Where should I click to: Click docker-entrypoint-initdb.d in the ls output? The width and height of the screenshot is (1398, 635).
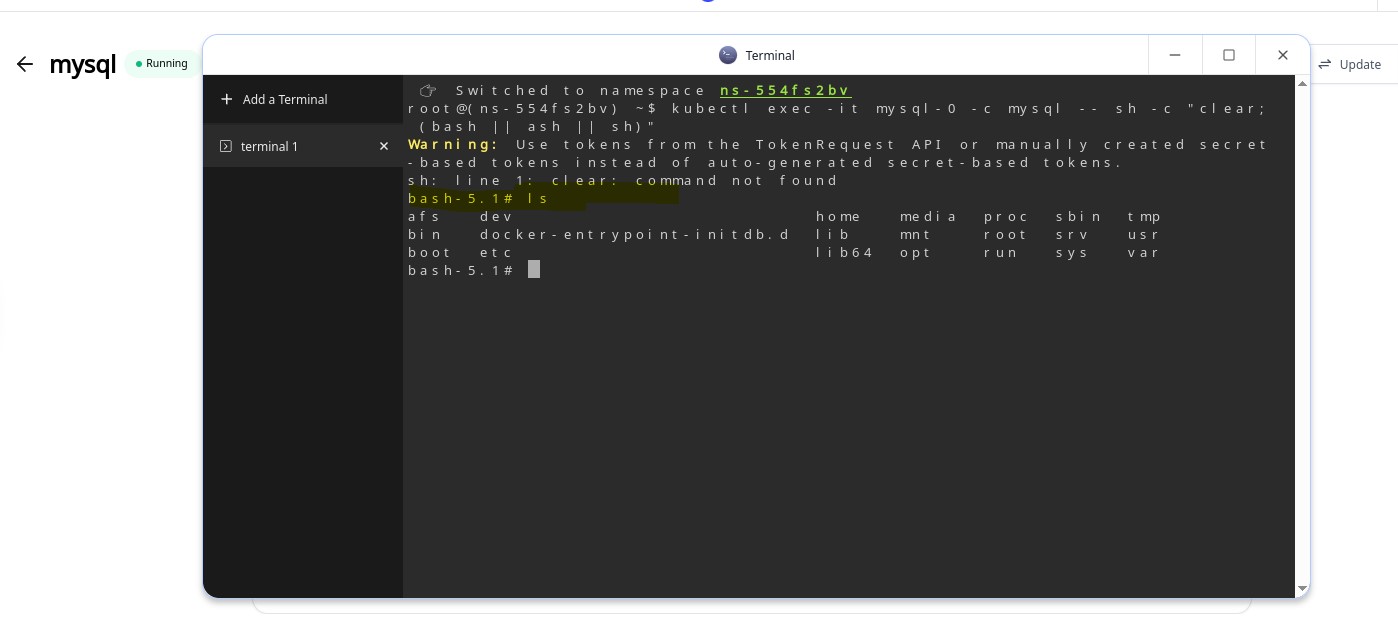point(634,234)
